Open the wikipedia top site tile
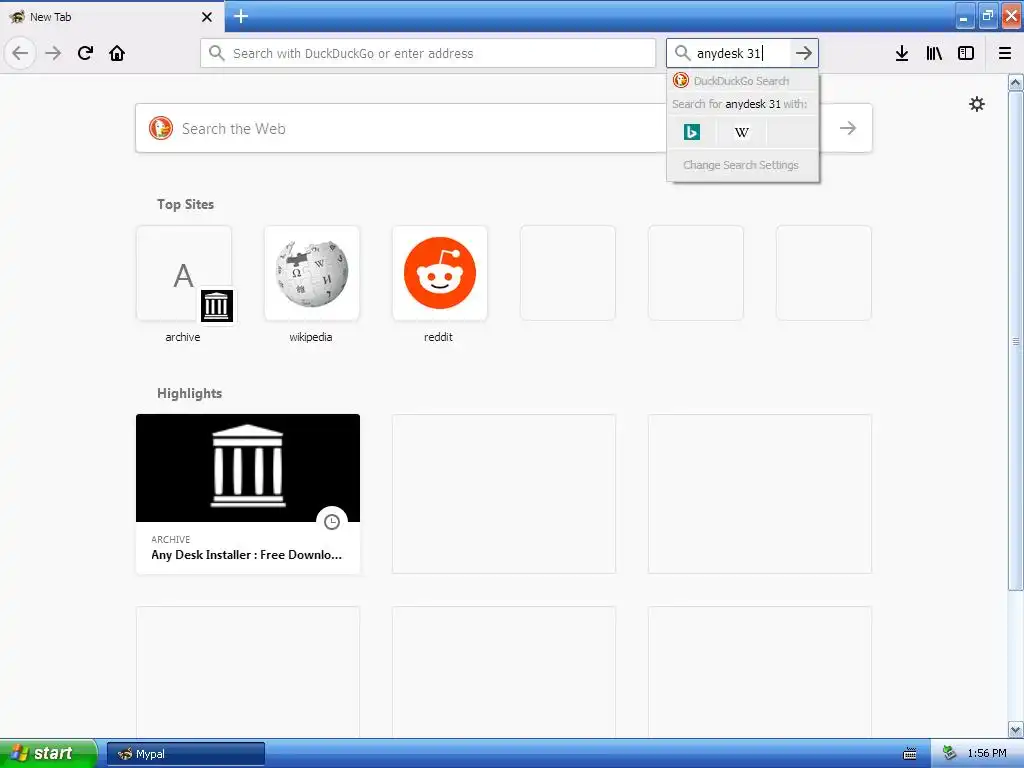Screen dimensions: 1024x768 coord(312,273)
